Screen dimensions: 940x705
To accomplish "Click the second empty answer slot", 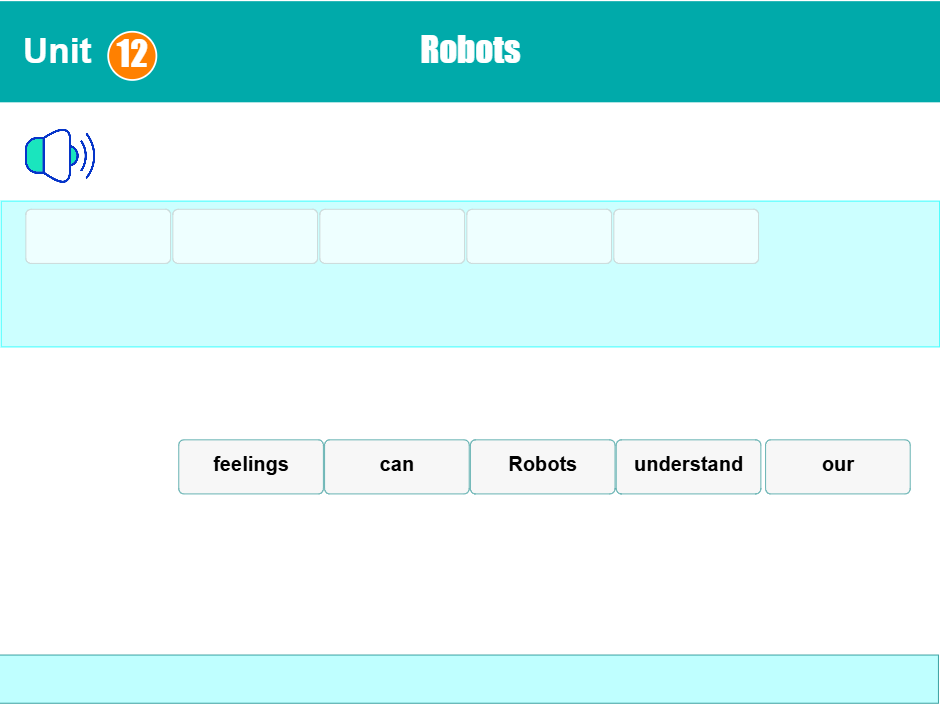I will (244, 236).
